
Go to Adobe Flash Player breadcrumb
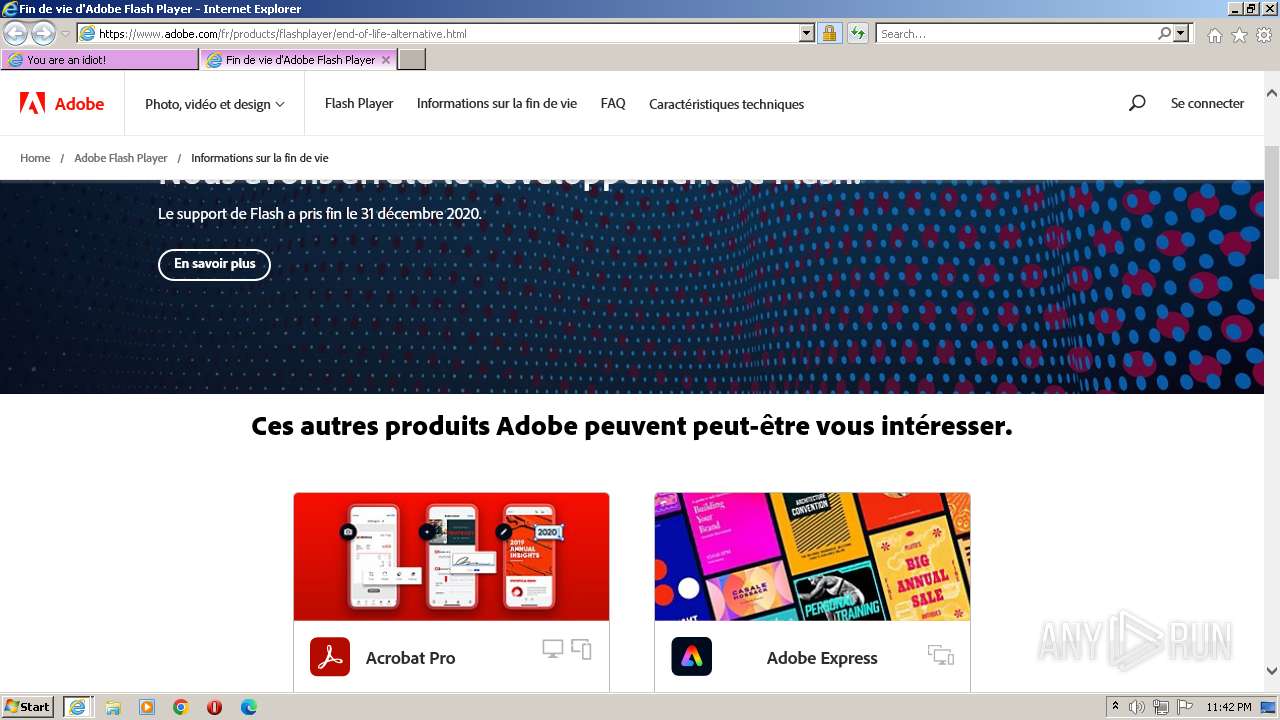coord(121,158)
